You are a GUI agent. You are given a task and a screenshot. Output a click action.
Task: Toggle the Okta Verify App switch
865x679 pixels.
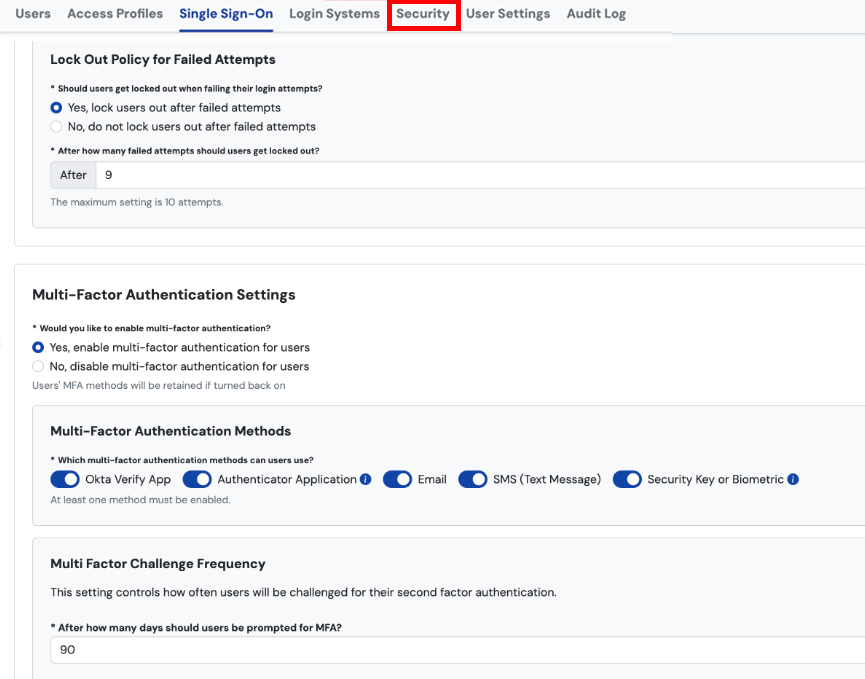65,480
